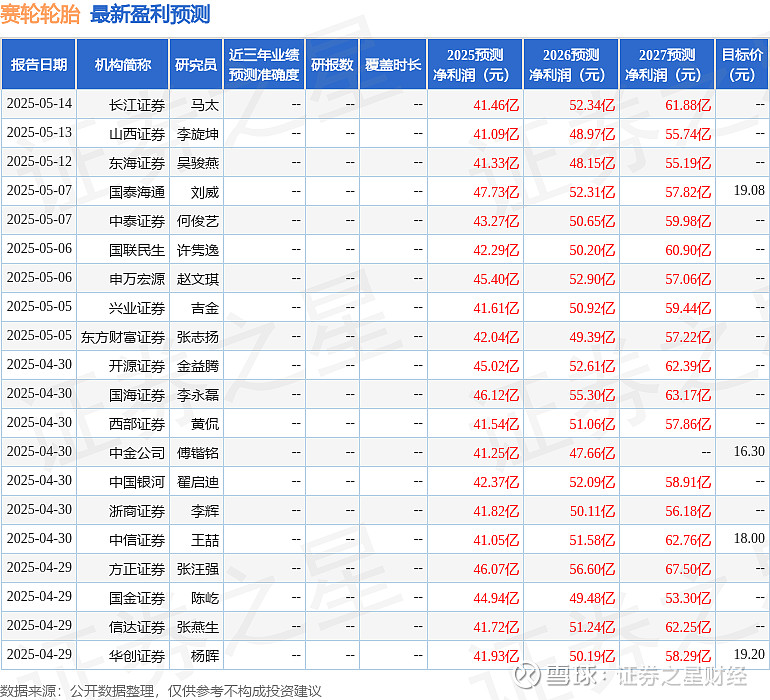The height and width of the screenshot is (700, 770).
Task: Click the target price 19.20
Action: click(x=749, y=654)
